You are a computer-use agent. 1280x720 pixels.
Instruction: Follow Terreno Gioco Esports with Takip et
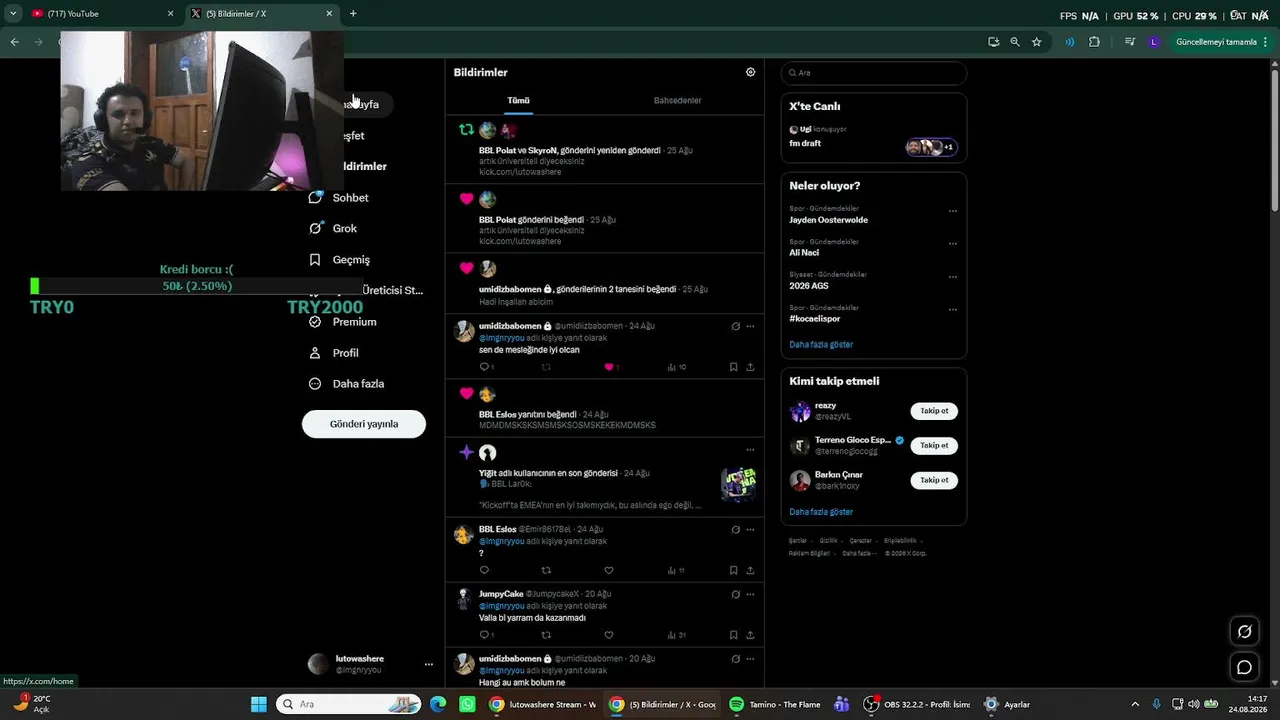tap(934, 446)
